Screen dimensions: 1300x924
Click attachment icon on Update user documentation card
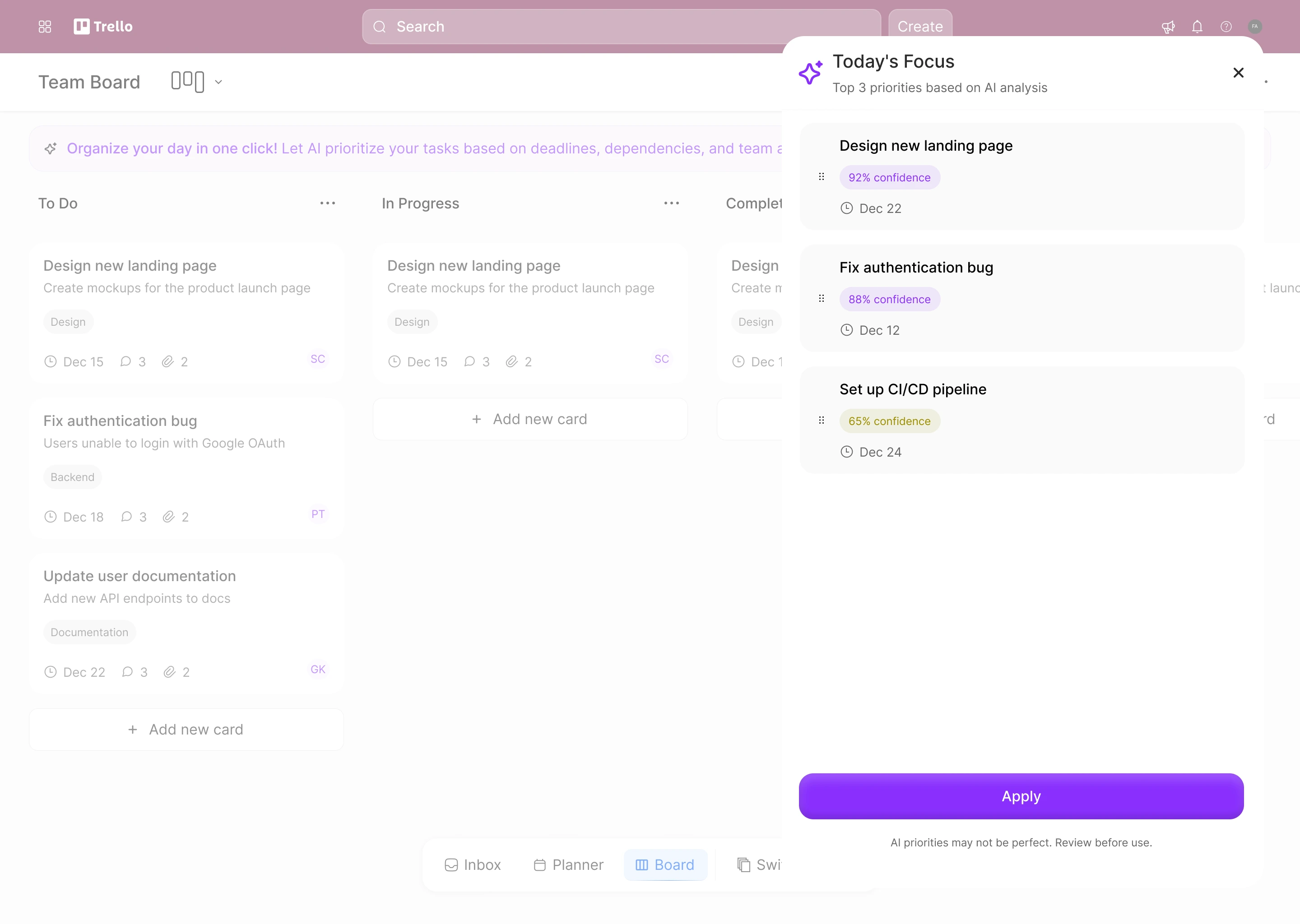click(170, 672)
